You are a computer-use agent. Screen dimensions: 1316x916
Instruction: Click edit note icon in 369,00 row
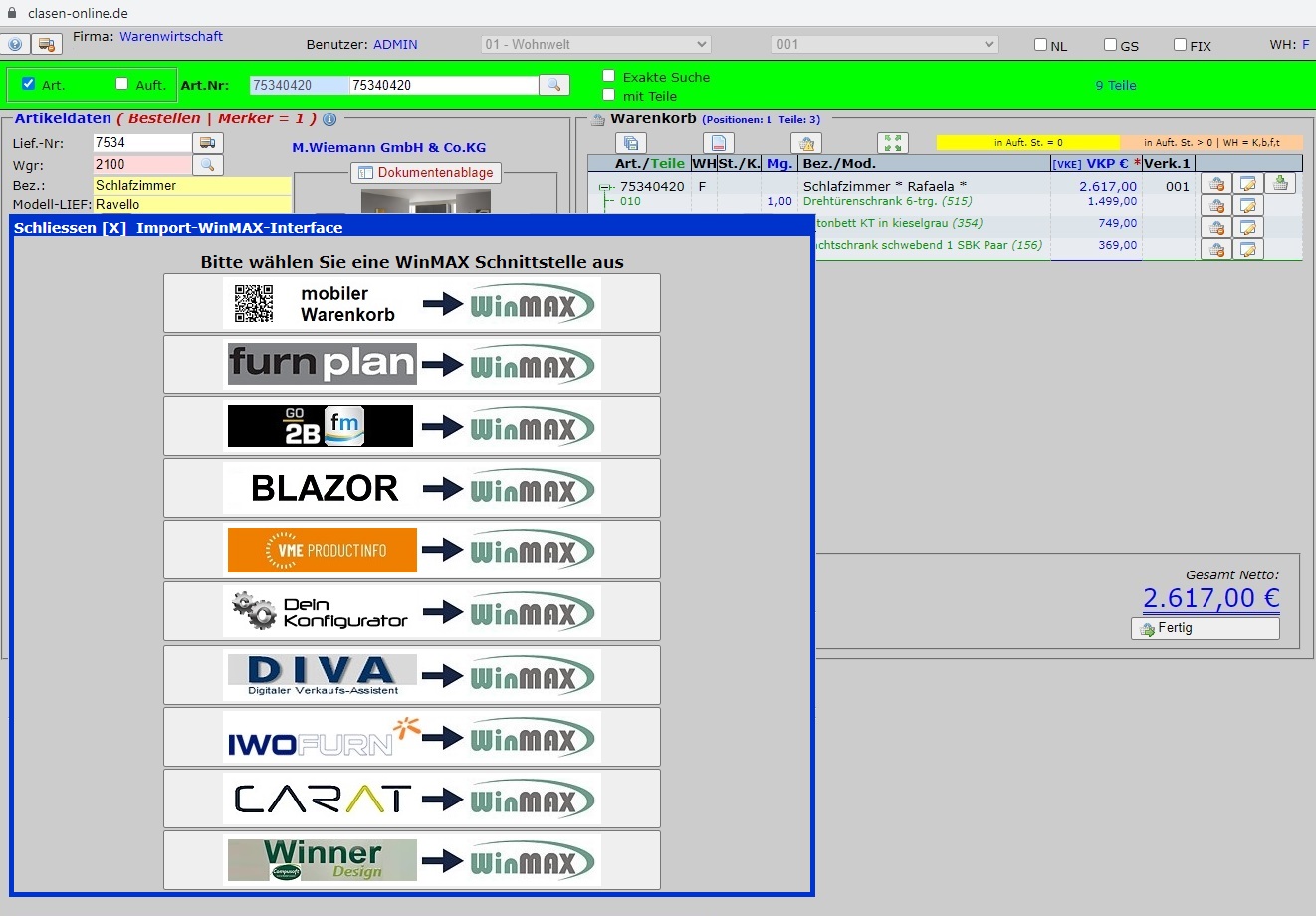(x=1248, y=249)
